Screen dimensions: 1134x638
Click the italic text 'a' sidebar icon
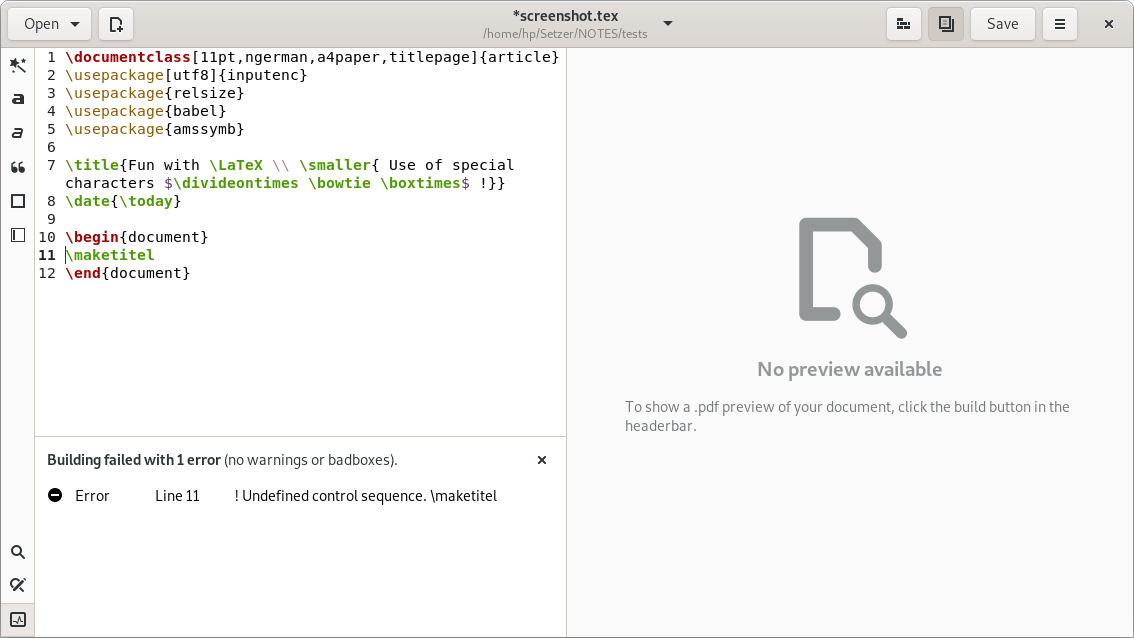click(18, 133)
